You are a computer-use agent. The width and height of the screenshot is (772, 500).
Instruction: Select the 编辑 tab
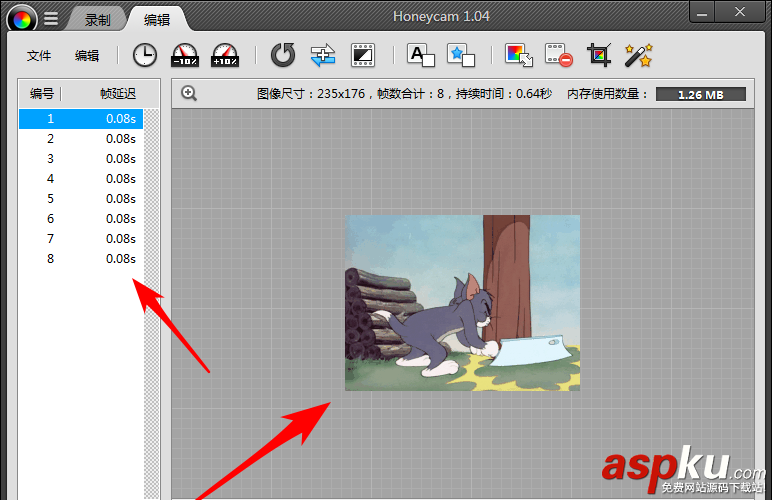pos(157,20)
